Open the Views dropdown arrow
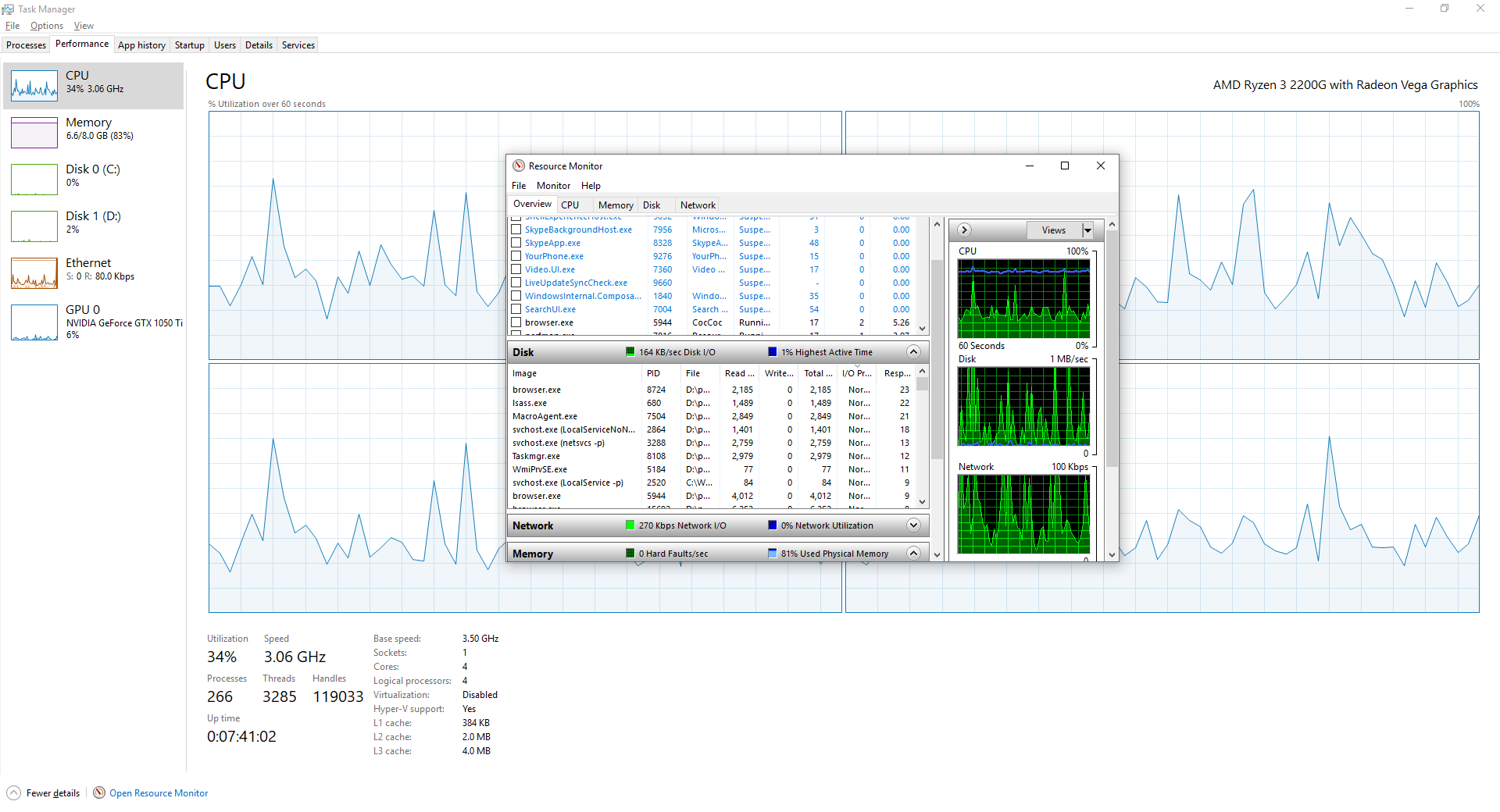Screen dimensions: 1500x812 pyautogui.click(x=1087, y=230)
